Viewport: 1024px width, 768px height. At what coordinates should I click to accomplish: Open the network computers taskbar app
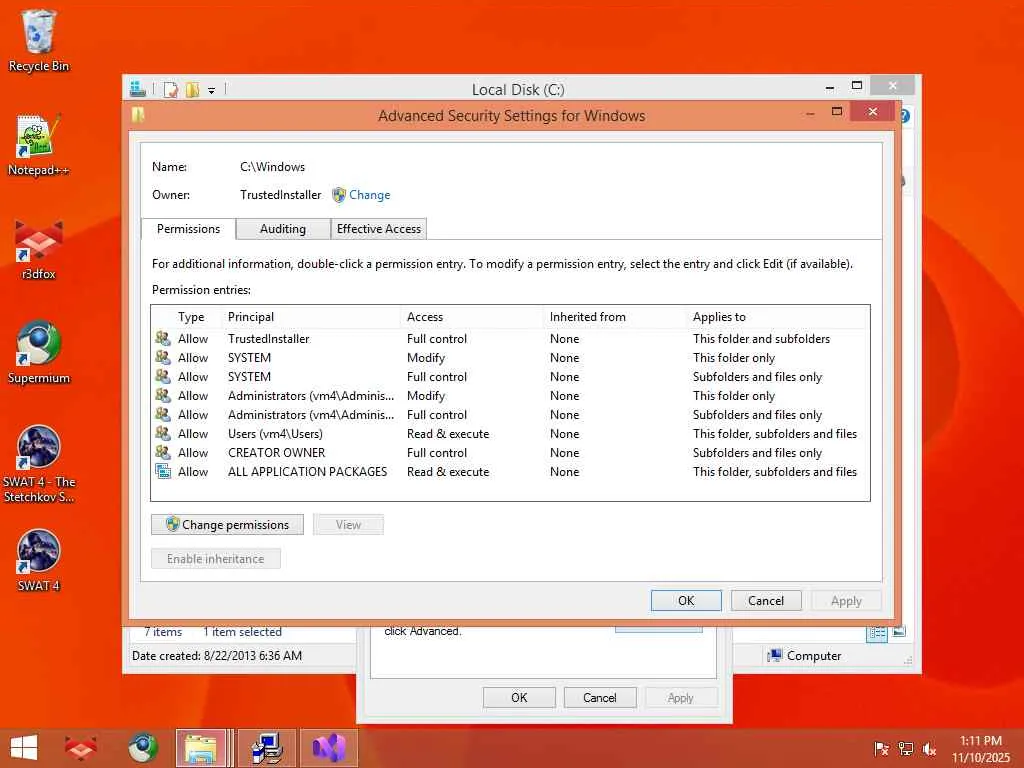click(267, 748)
